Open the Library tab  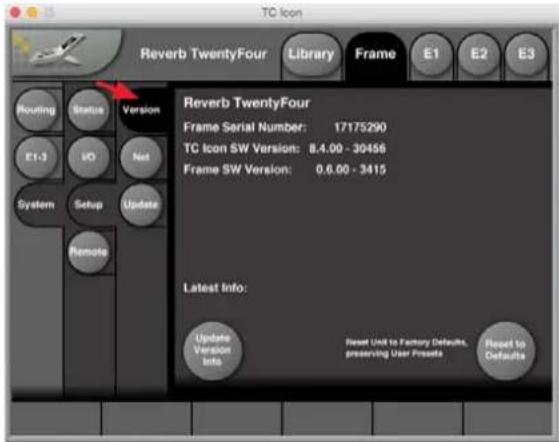pos(311,54)
